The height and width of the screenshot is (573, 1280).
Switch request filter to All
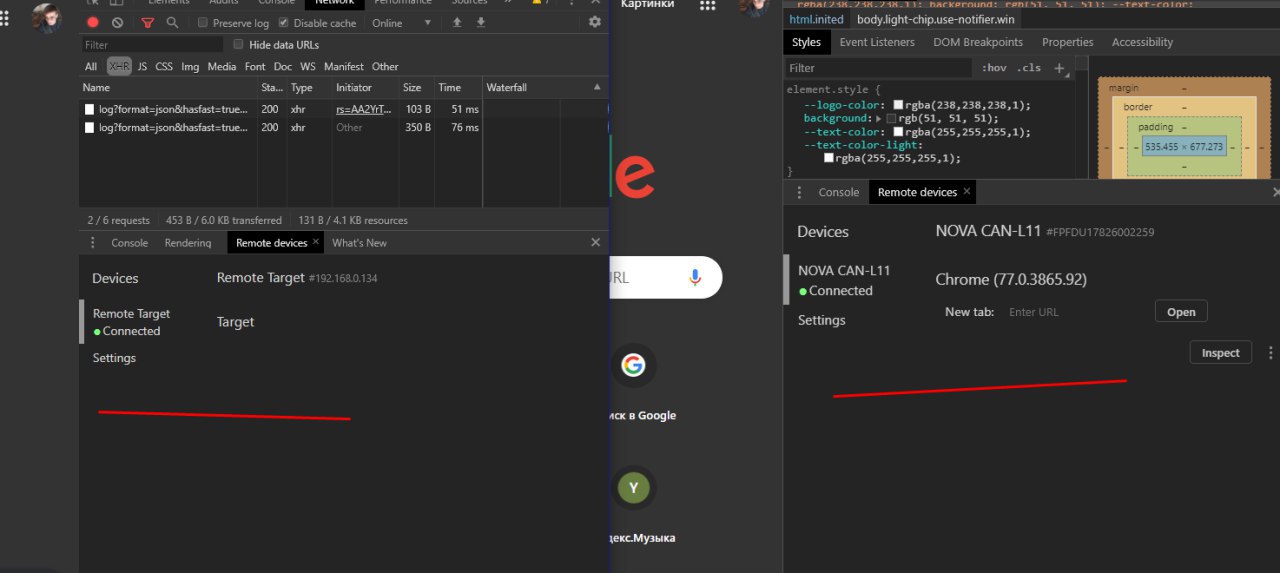91,67
